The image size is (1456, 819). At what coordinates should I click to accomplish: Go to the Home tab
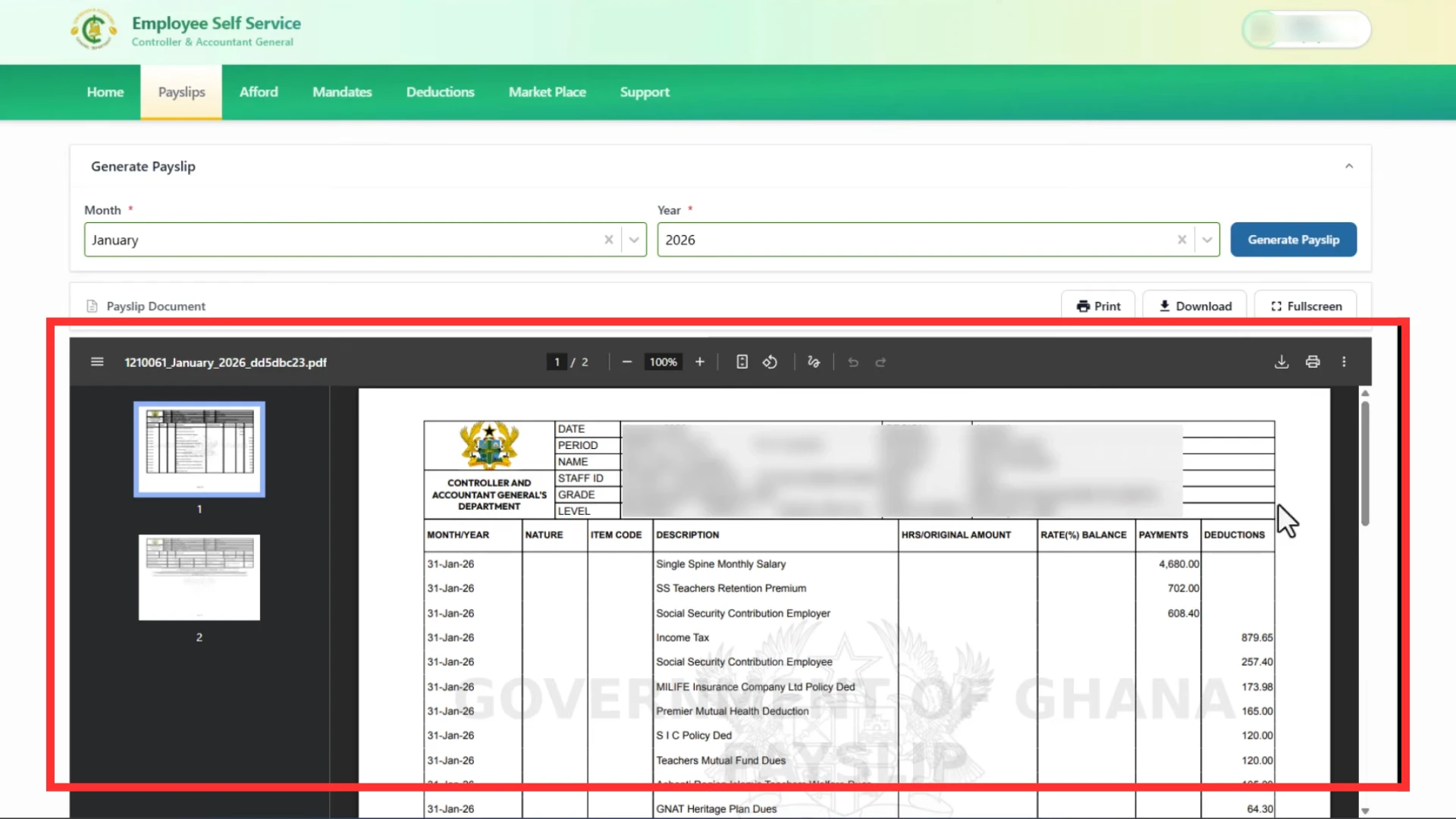105,92
